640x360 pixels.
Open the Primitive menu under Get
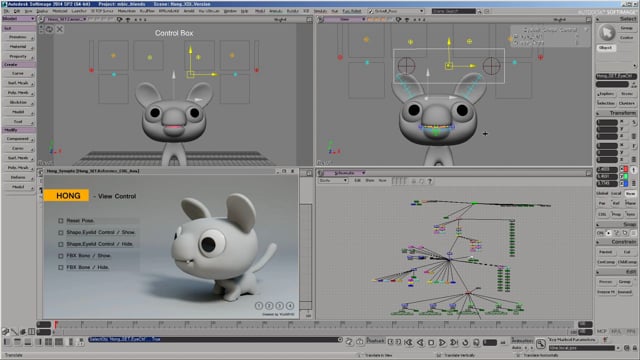pos(19,37)
